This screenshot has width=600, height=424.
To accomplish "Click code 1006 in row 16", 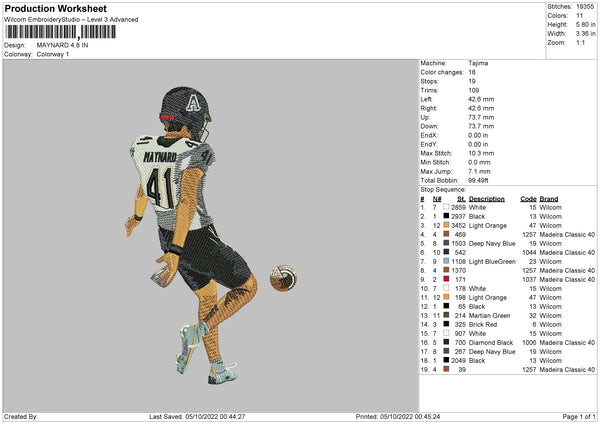I will pyautogui.click(x=529, y=342).
